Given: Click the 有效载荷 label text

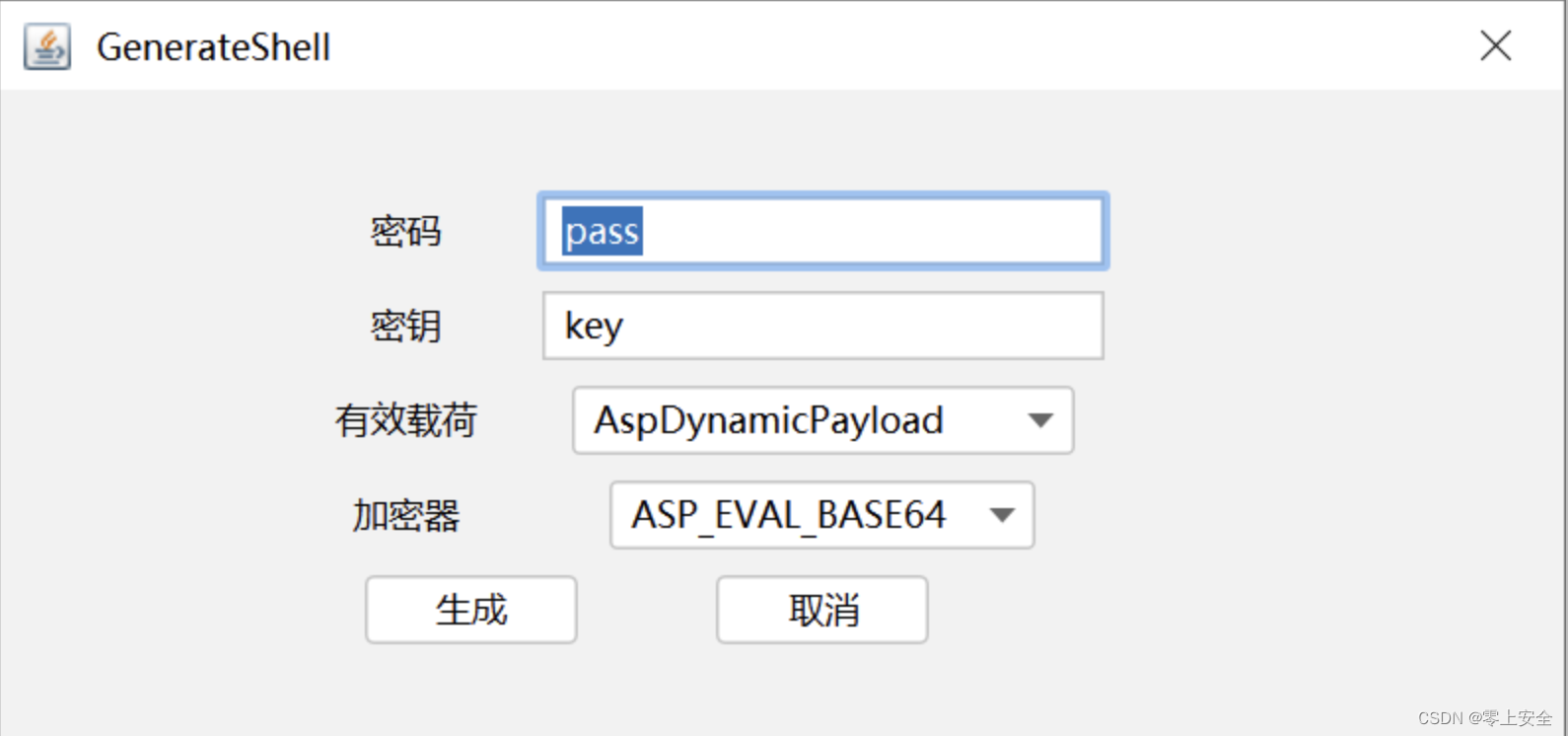Looking at the screenshot, I should pos(406,420).
